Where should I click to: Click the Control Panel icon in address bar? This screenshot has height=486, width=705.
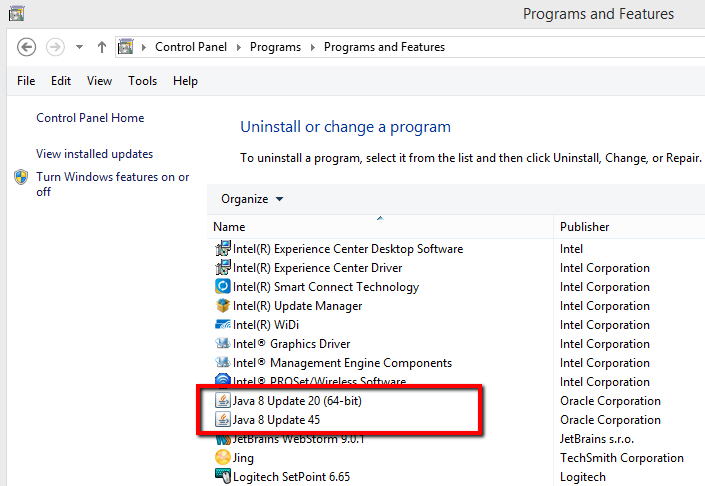coord(125,47)
